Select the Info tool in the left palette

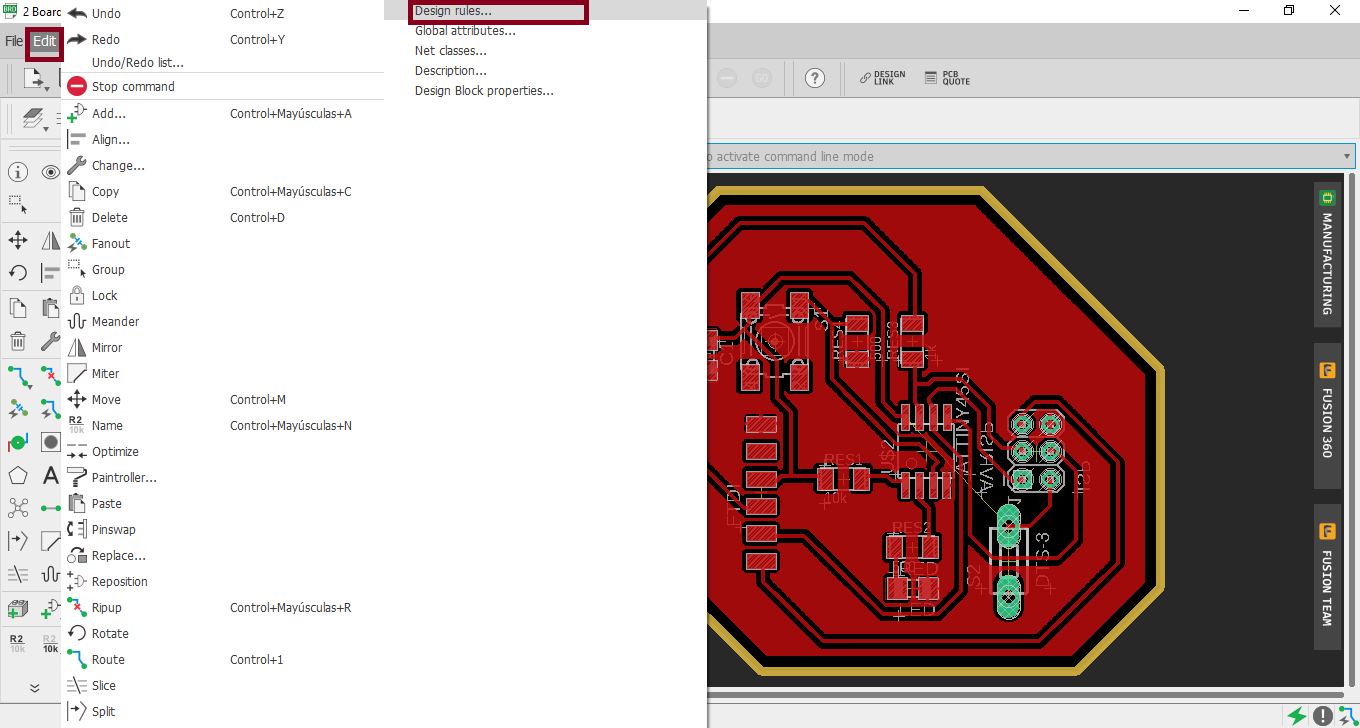[17, 172]
